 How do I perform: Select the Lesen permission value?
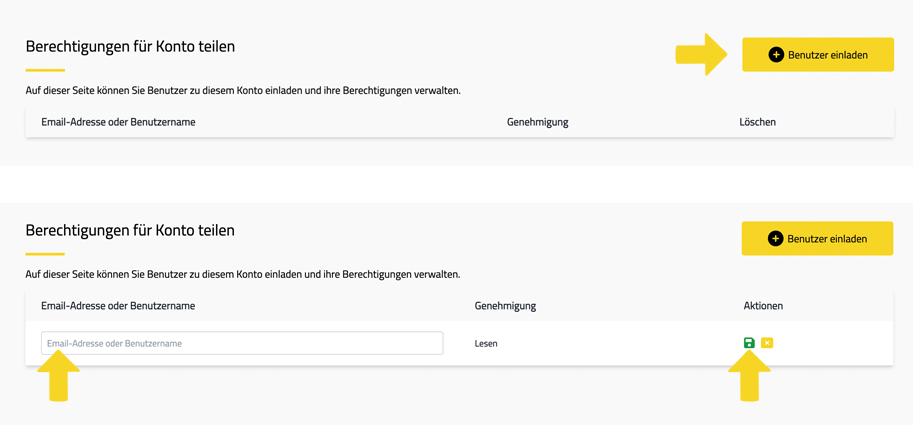[x=486, y=343]
